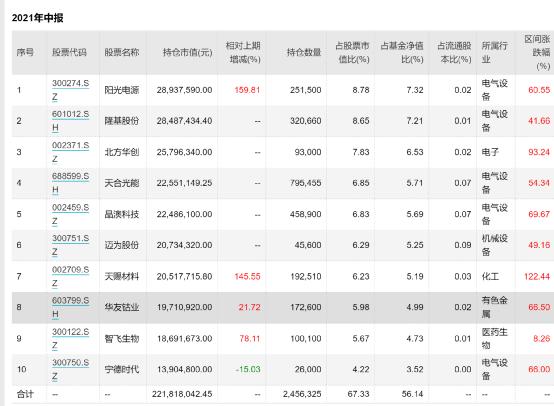Open stock code link 300750.SZ
The image size is (554, 406).
point(70,369)
